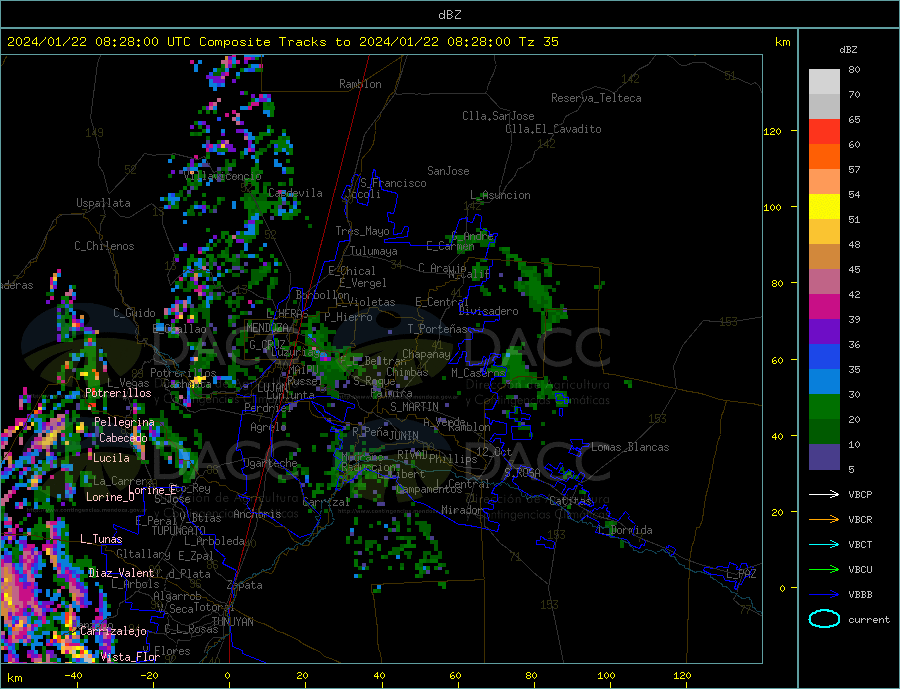Click the Uspallata map label
900x689 pixels.
(103, 203)
